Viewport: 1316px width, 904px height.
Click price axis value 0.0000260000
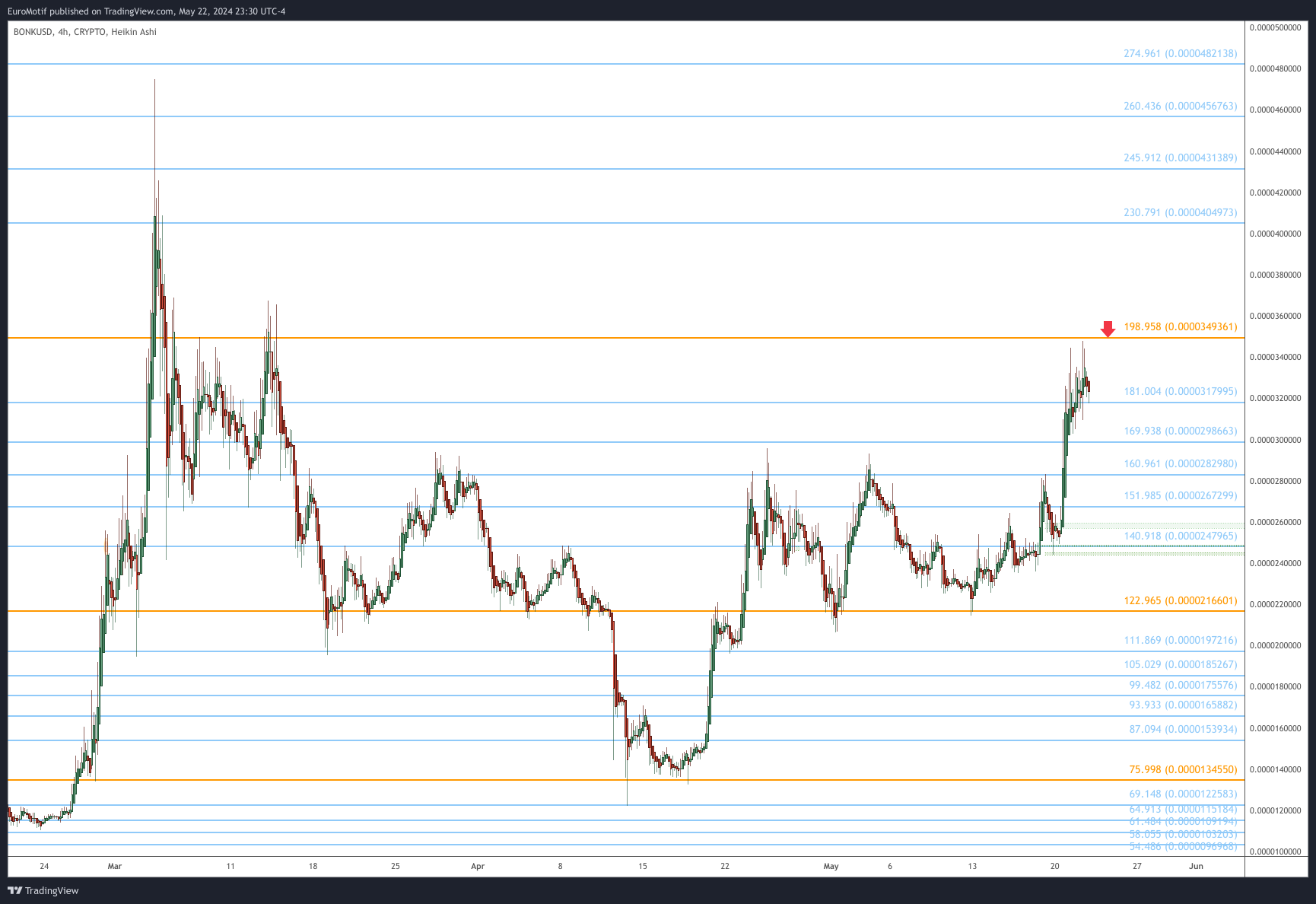coord(1276,522)
